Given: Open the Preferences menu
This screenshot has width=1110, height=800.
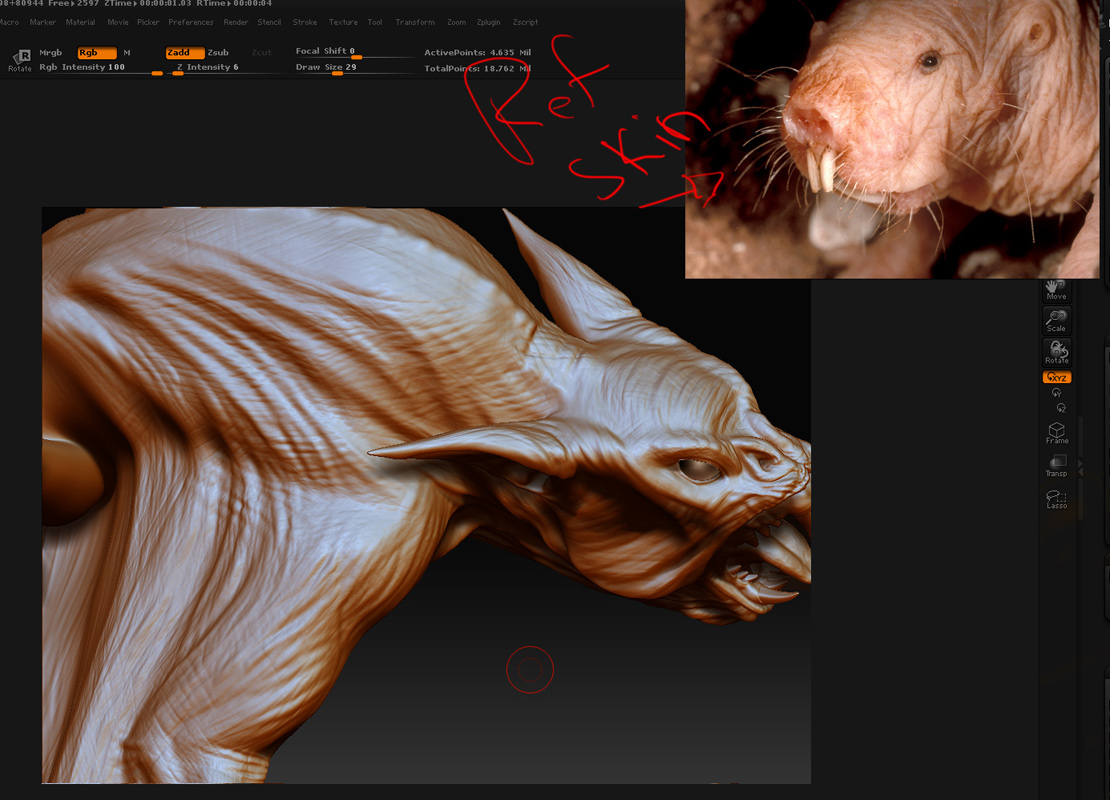Looking at the screenshot, I should [x=190, y=22].
